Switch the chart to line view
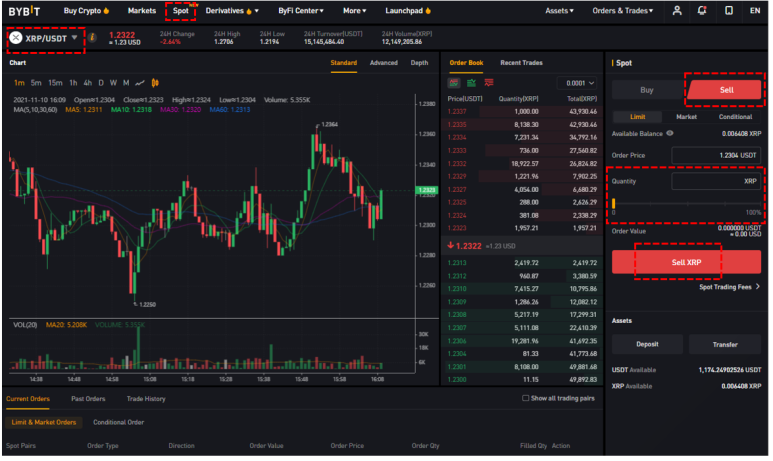 point(141,83)
